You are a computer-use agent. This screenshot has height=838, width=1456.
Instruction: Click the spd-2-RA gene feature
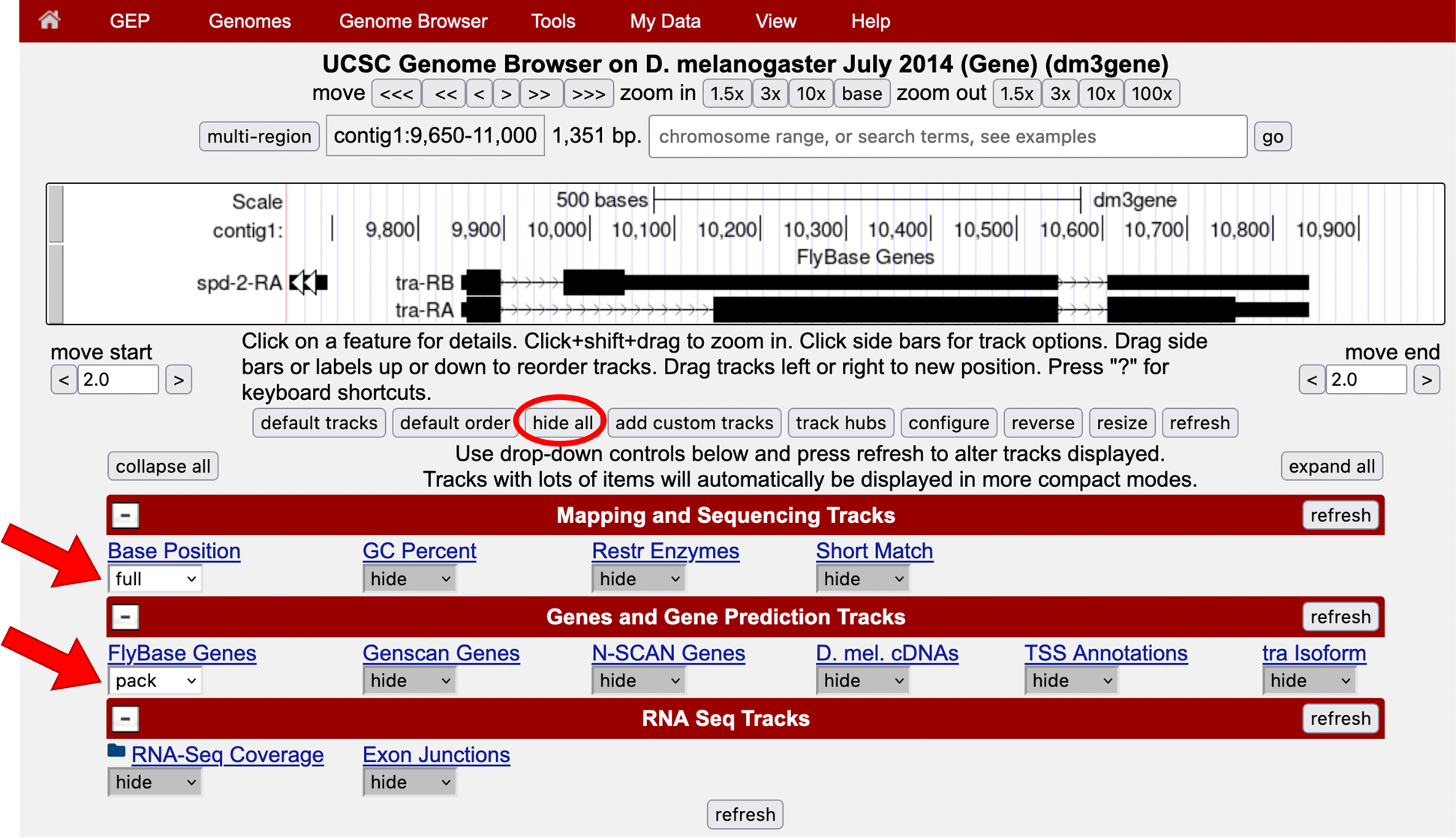point(308,283)
